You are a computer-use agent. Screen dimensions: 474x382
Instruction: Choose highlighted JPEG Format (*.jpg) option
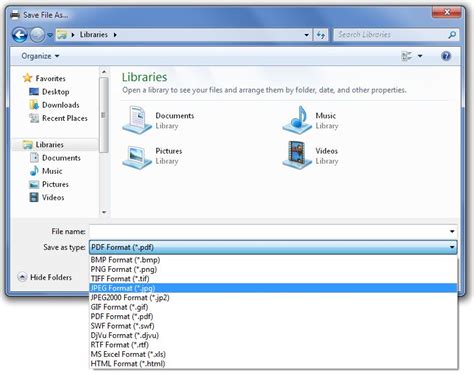pyautogui.click(x=273, y=288)
